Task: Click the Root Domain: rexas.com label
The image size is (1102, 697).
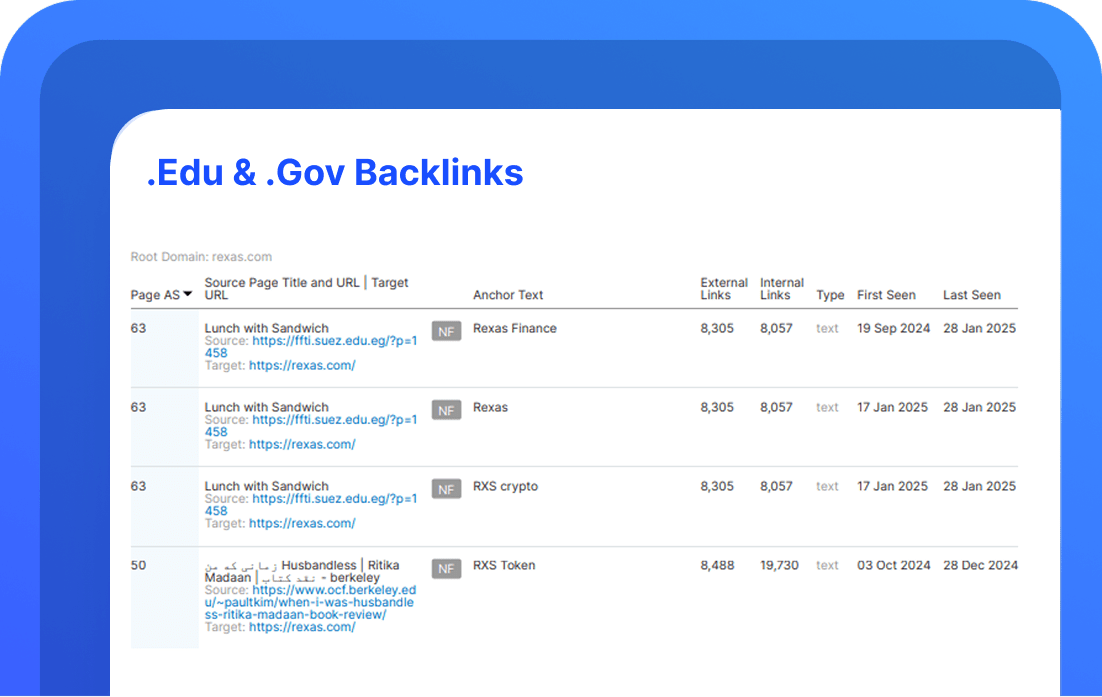Action: click(x=201, y=256)
